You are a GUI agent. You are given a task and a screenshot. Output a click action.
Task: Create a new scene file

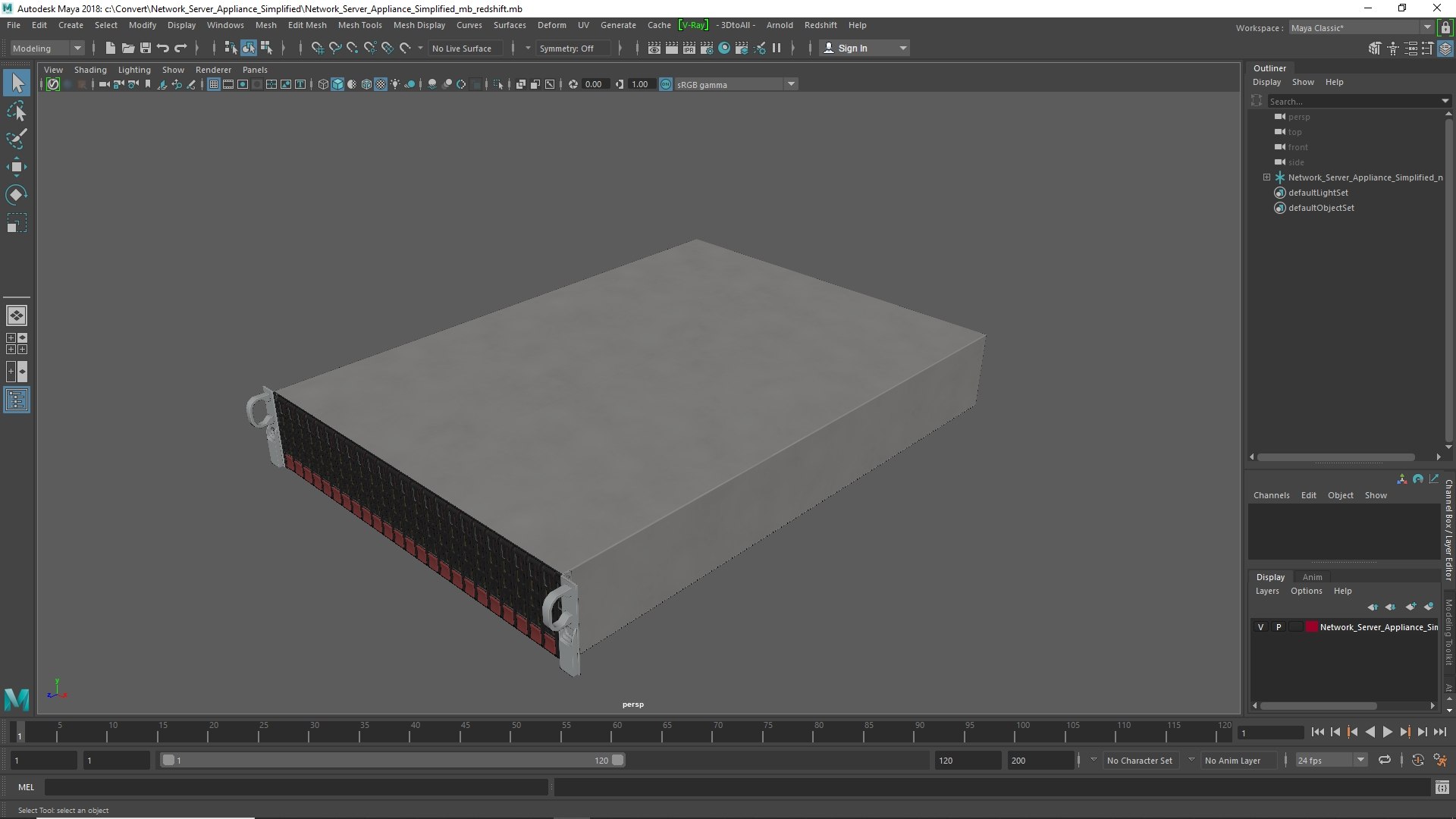pyautogui.click(x=111, y=48)
